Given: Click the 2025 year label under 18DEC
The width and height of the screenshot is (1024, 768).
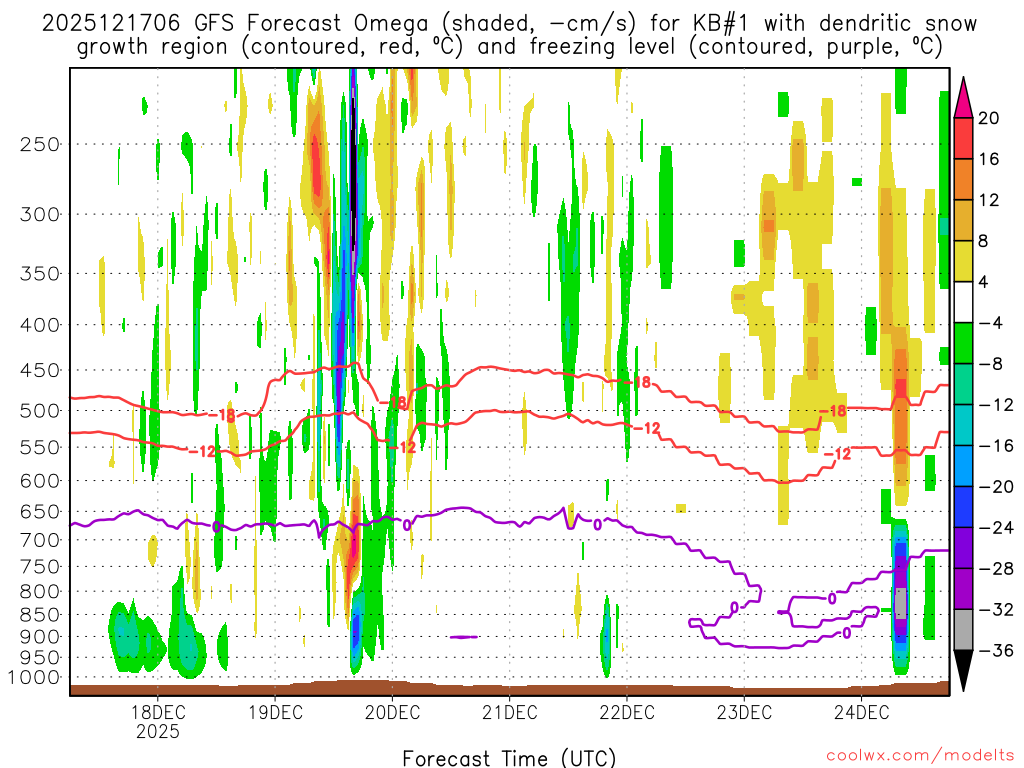Looking at the screenshot, I should click(157, 731).
